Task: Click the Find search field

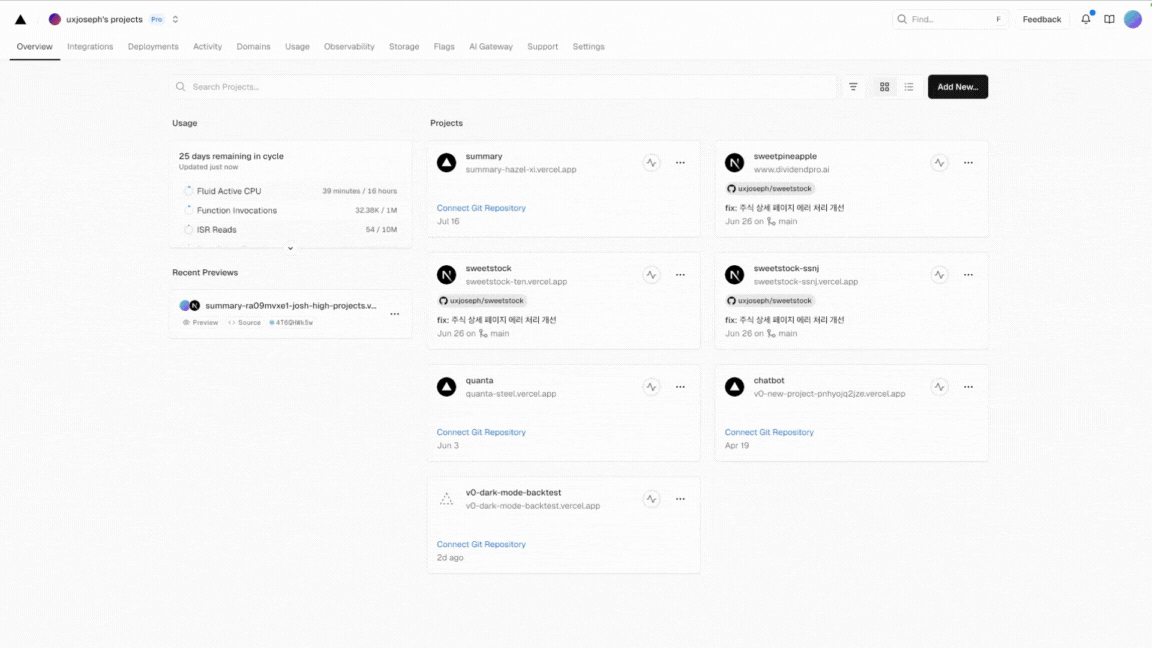Action: (949, 19)
